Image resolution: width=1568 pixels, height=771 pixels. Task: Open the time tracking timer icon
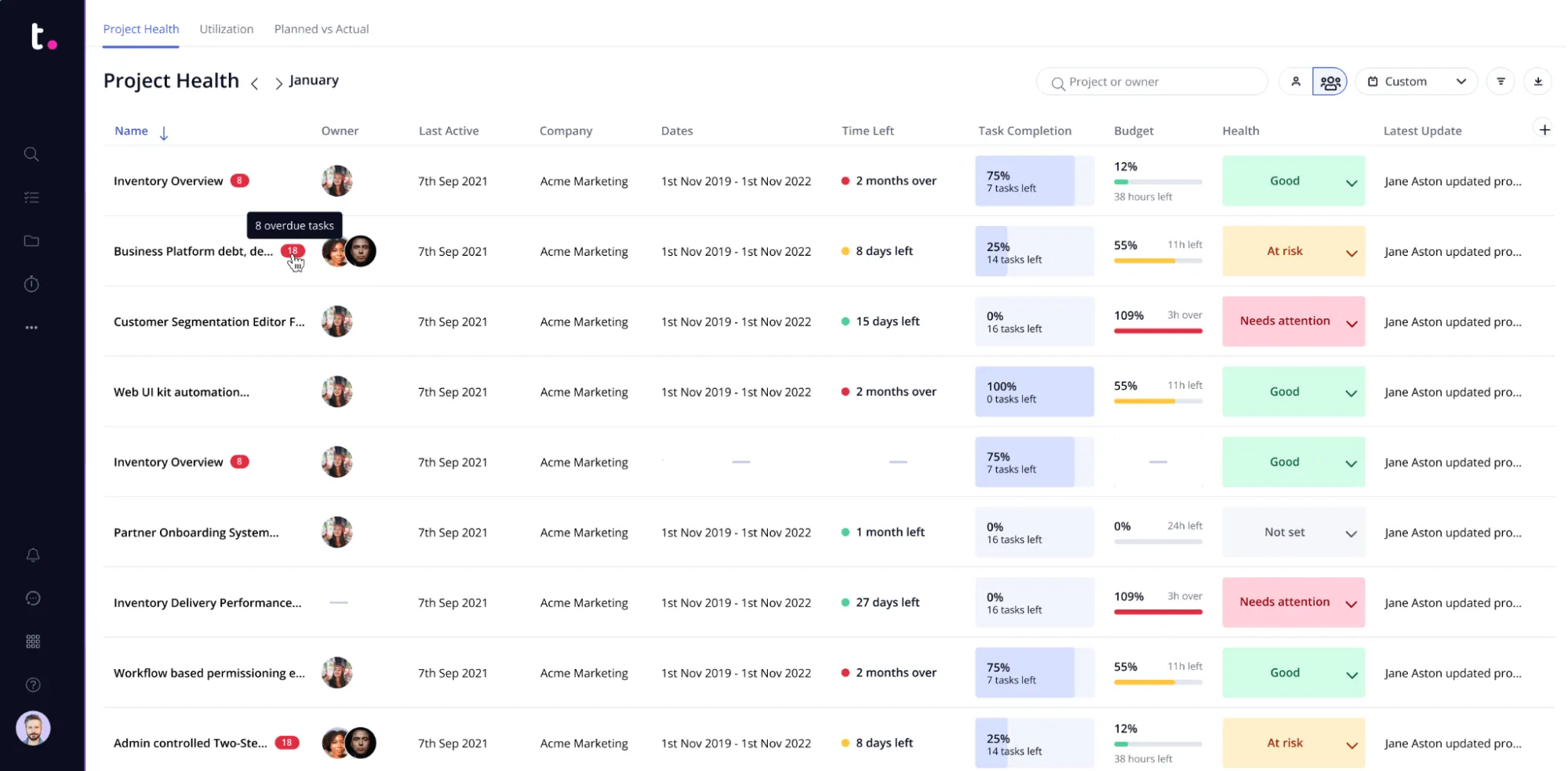pyautogui.click(x=31, y=284)
